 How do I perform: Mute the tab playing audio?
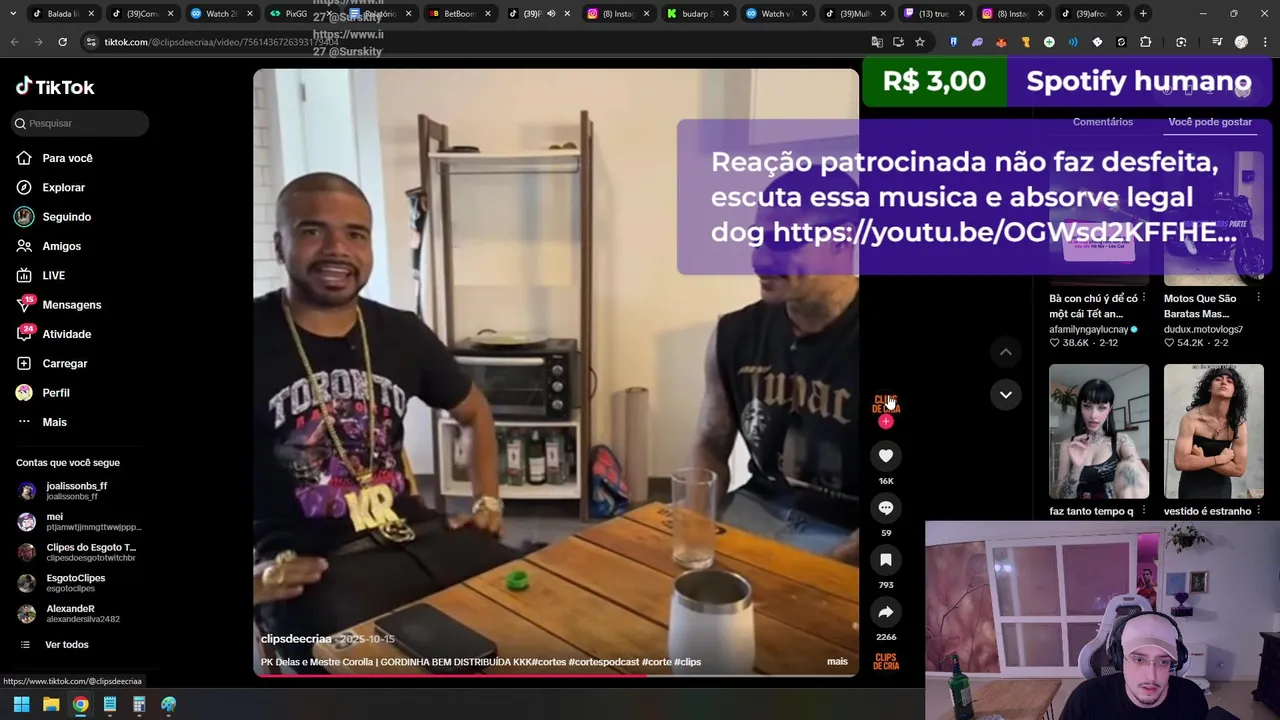tap(551, 14)
